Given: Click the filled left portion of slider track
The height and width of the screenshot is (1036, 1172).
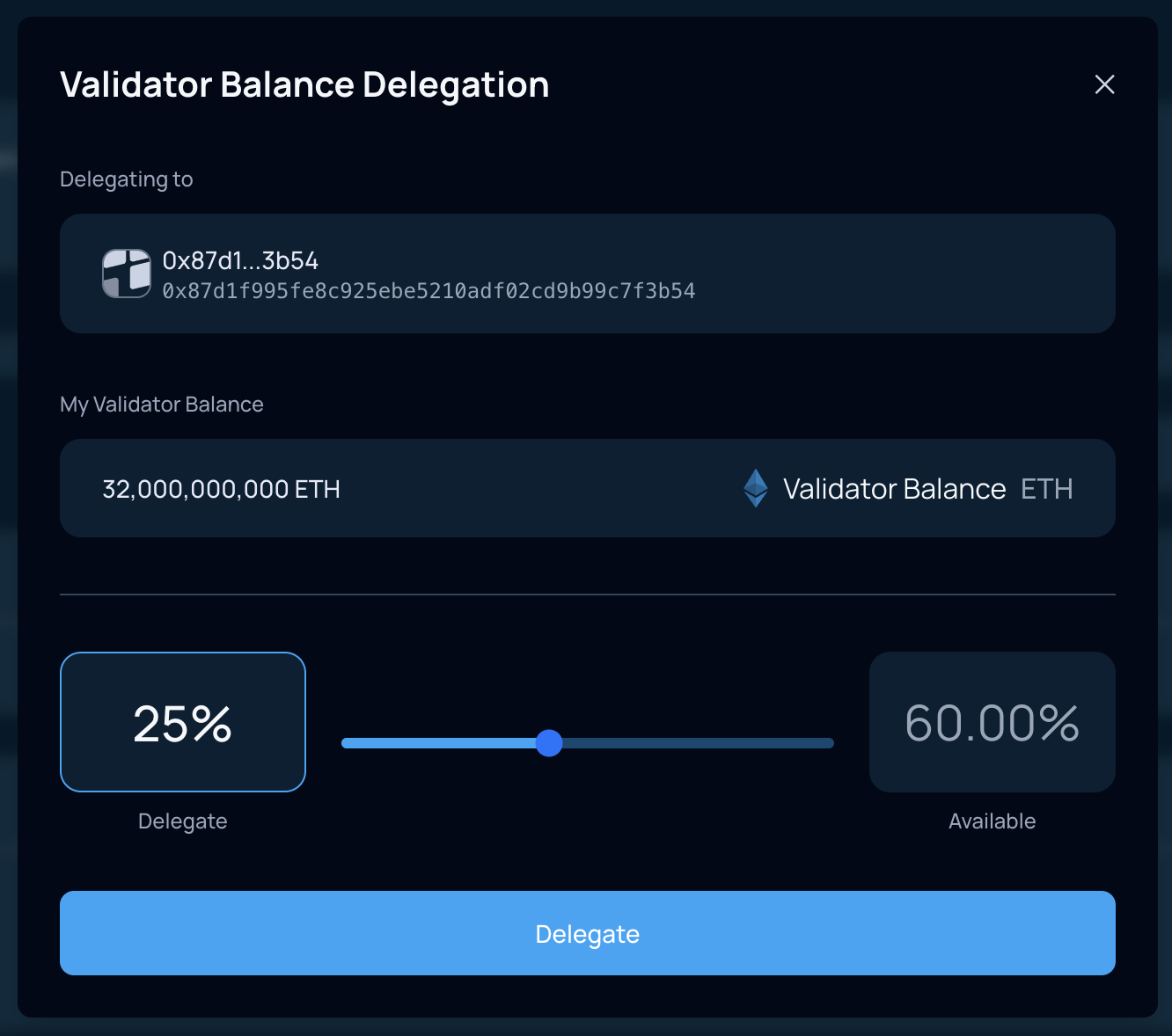Looking at the screenshot, I should (439, 743).
